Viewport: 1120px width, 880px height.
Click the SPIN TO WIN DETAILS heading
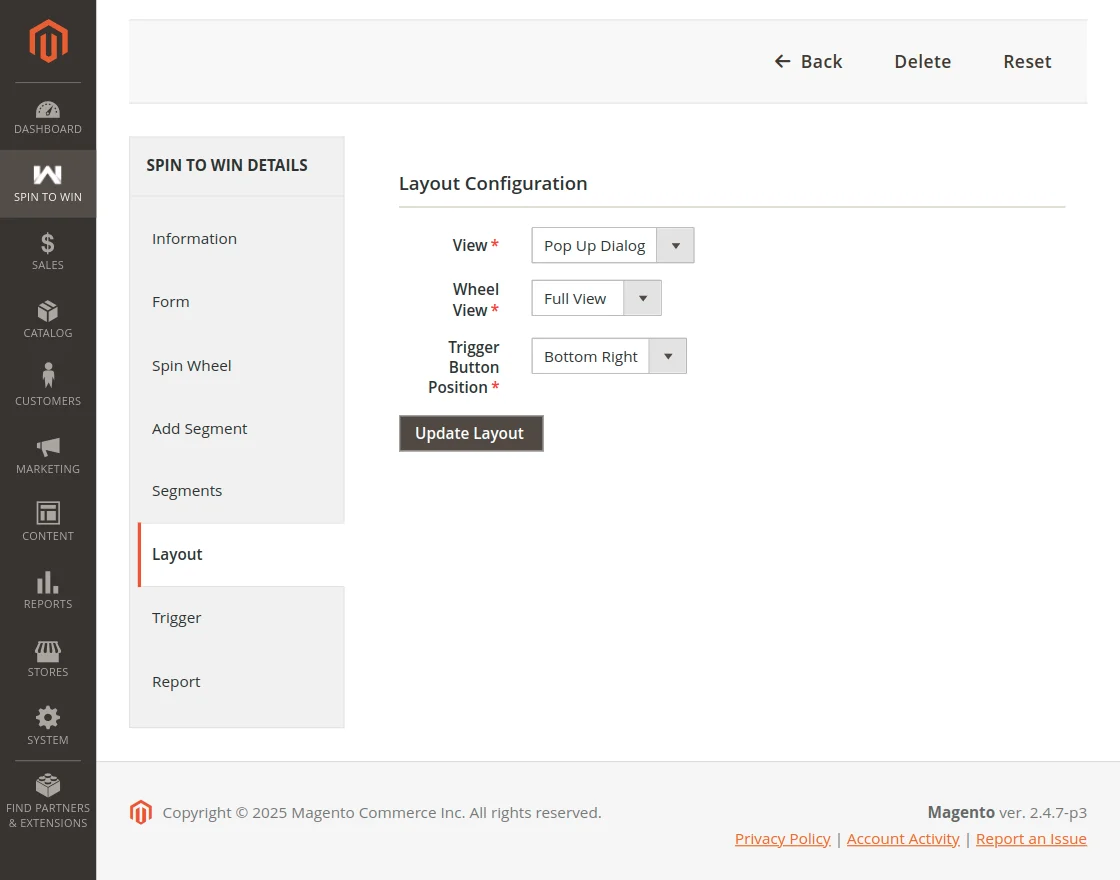point(227,165)
